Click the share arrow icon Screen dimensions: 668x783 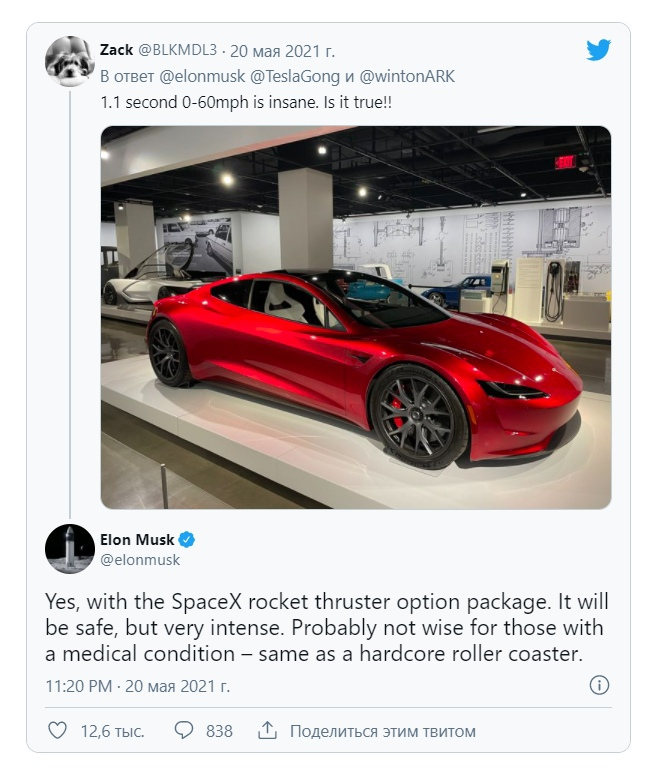click(267, 730)
